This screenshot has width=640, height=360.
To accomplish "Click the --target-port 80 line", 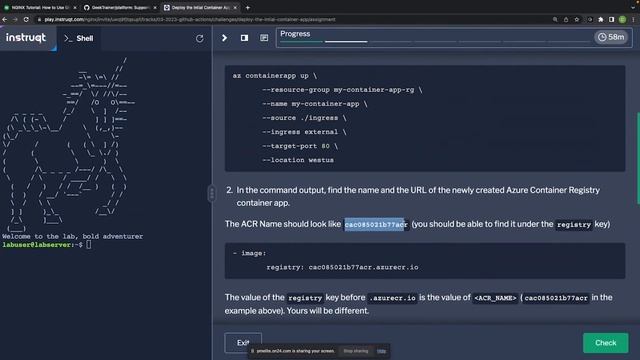I will 300,146.
